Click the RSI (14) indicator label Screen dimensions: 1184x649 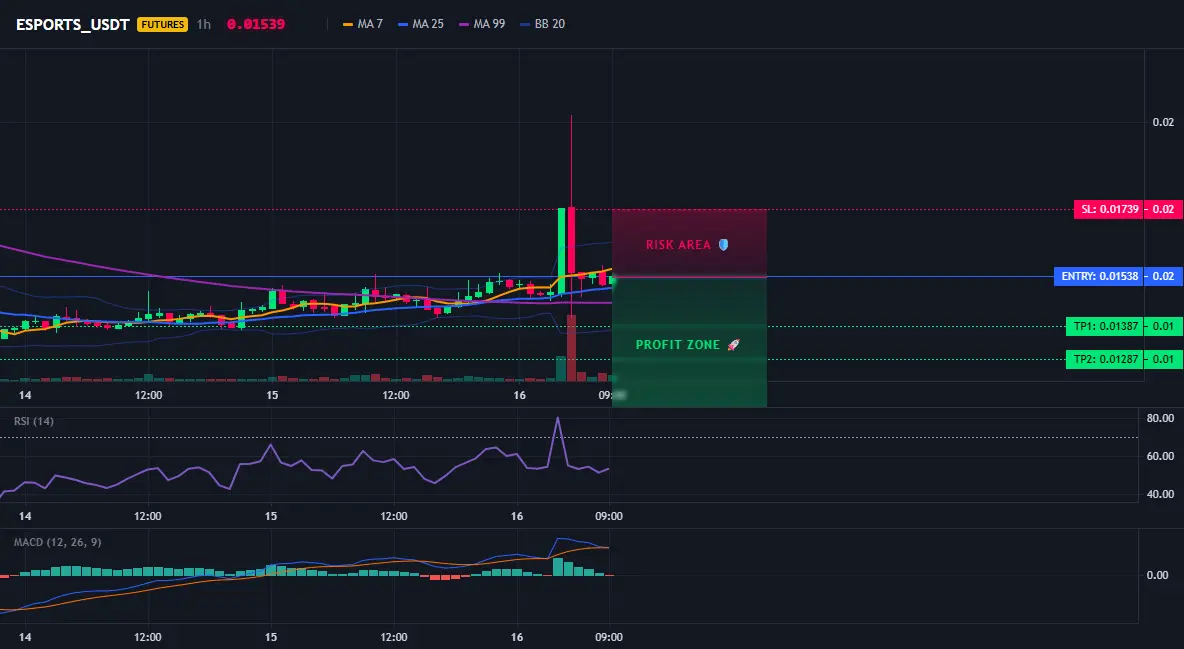34,421
